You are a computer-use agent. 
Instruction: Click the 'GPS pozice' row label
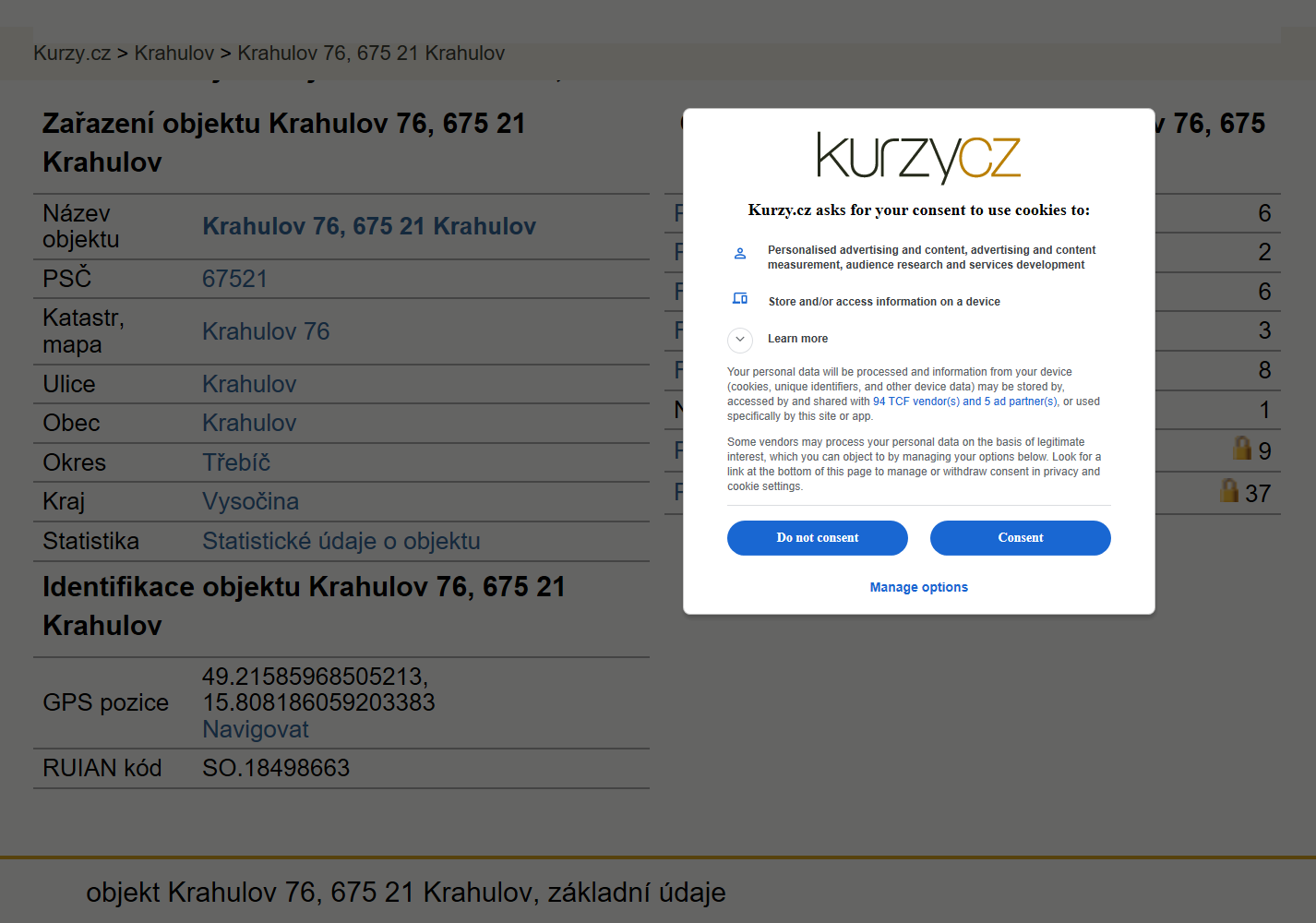(x=105, y=702)
